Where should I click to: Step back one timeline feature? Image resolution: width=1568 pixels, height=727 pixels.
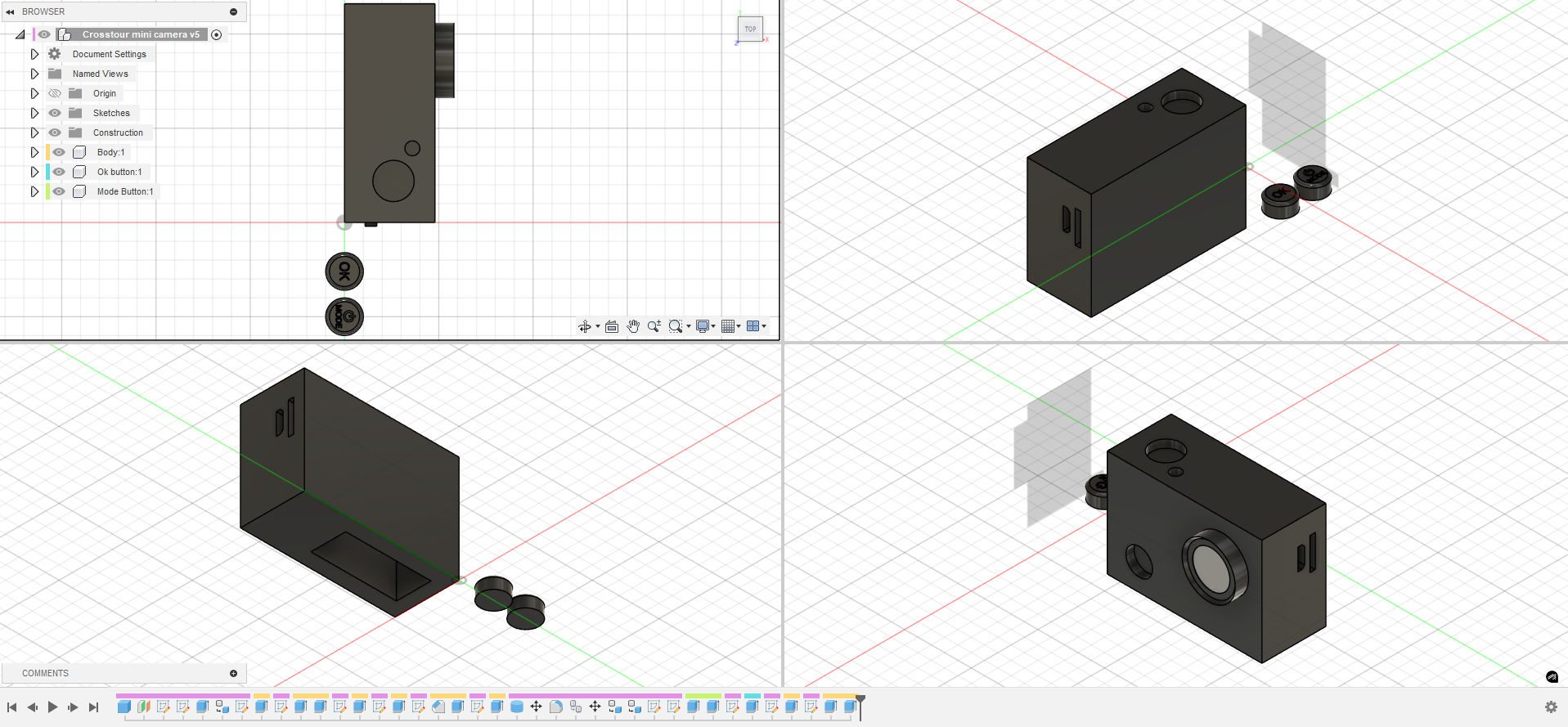[x=32, y=707]
